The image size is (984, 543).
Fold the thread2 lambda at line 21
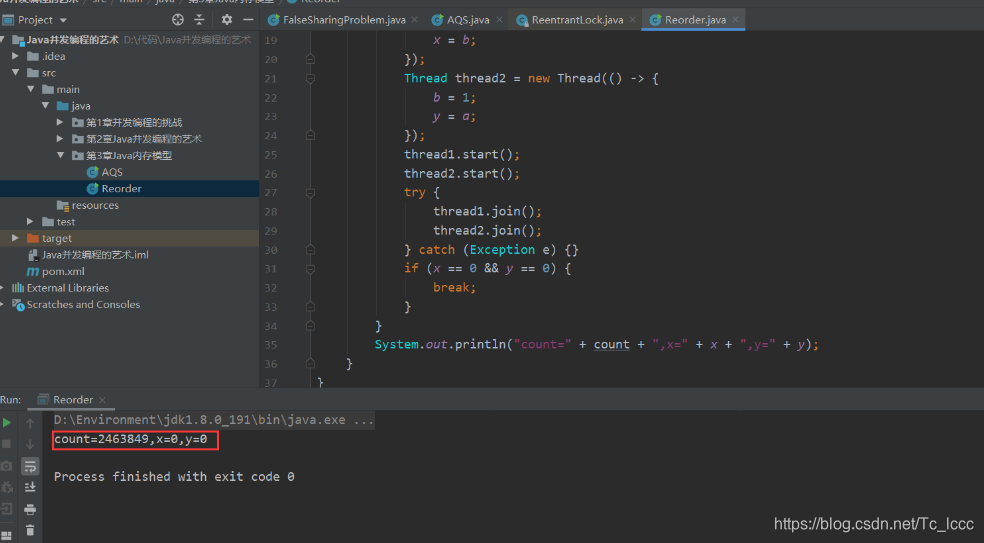click(310, 78)
